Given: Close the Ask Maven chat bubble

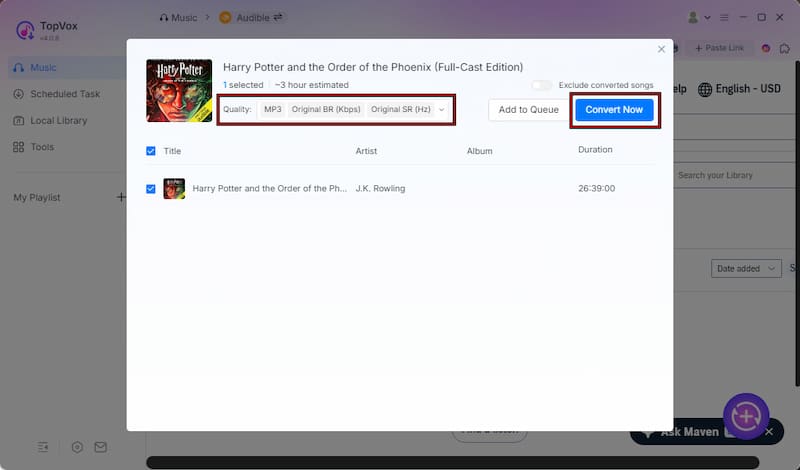Looking at the screenshot, I should 769,432.
